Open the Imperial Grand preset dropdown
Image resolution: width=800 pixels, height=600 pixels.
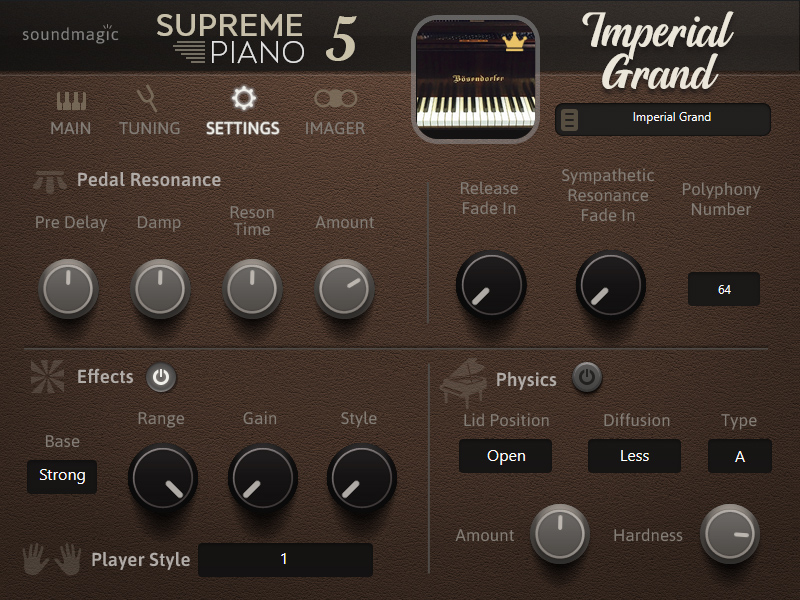pyautogui.click(x=663, y=120)
